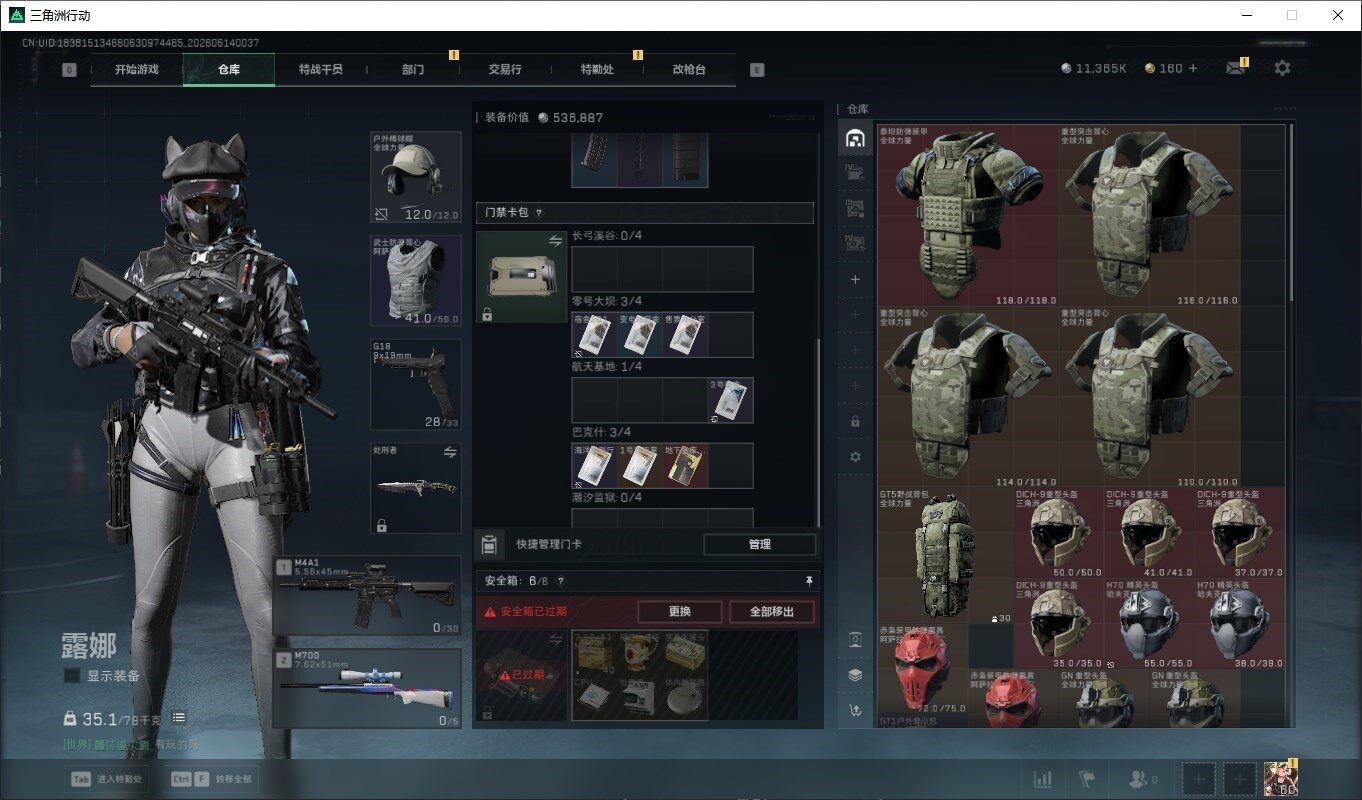Select the heavy vest with 116.0/116.0 durability
Screen dimensions: 1362x800
[x=1150, y=216]
